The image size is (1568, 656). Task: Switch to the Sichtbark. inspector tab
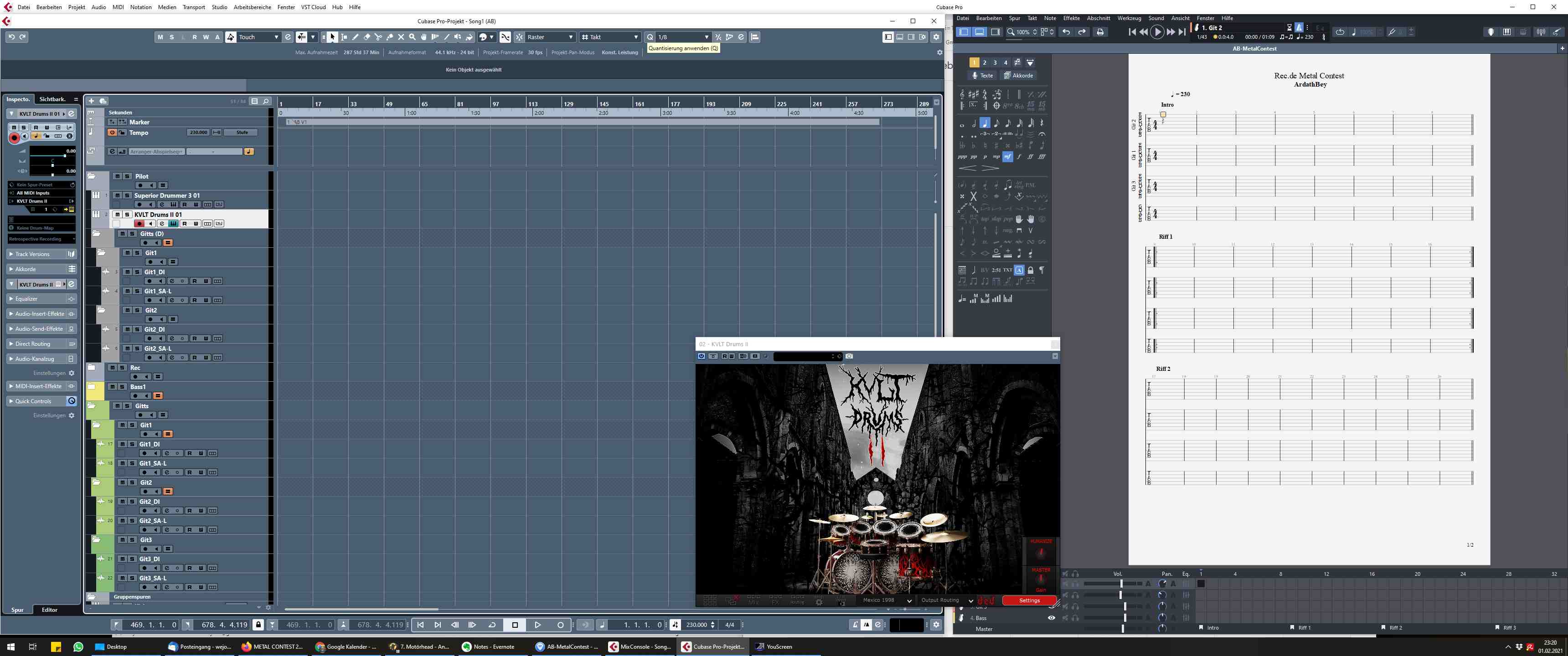tap(52, 99)
